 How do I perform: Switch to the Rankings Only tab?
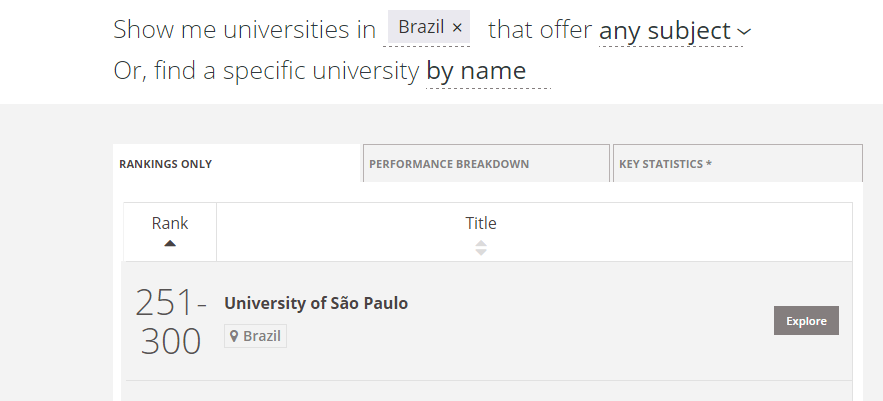165,164
